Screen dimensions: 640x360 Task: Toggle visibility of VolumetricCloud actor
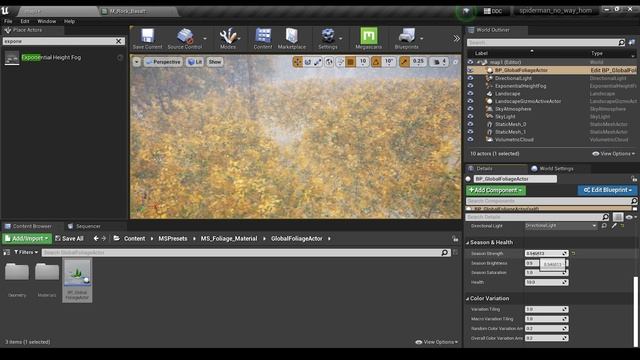(470, 140)
